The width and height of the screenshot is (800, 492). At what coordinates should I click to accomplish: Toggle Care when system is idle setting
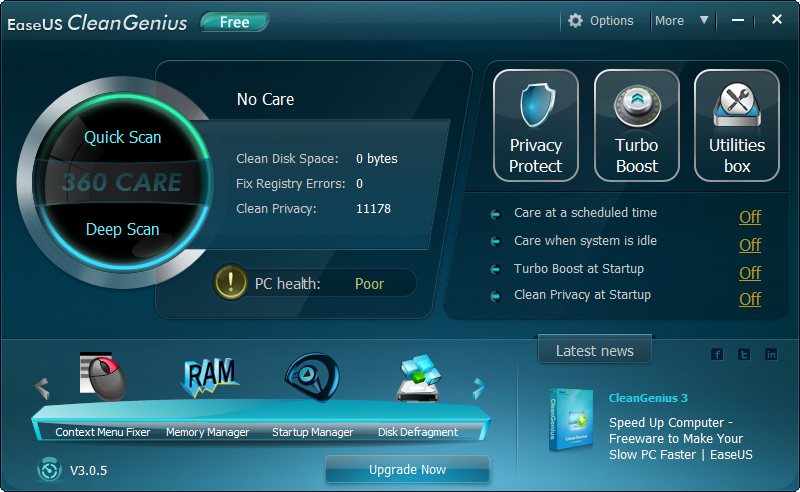[750, 245]
